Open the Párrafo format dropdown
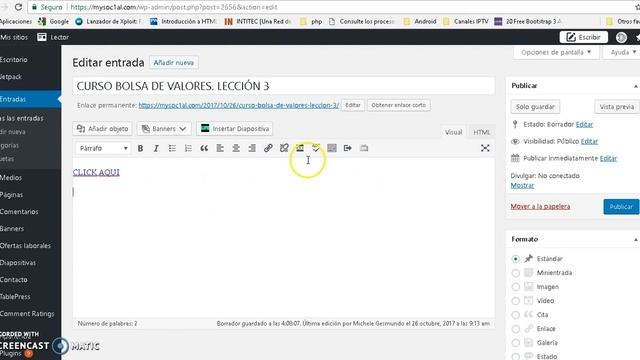Image resolution: width=640 pixels, height=360 pixels. pos(103,148)
